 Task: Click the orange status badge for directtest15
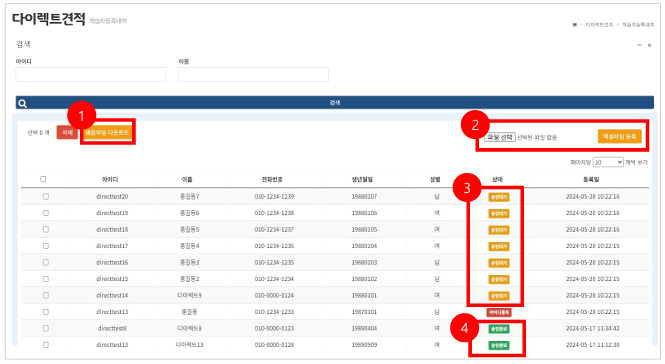click(499, 280)
